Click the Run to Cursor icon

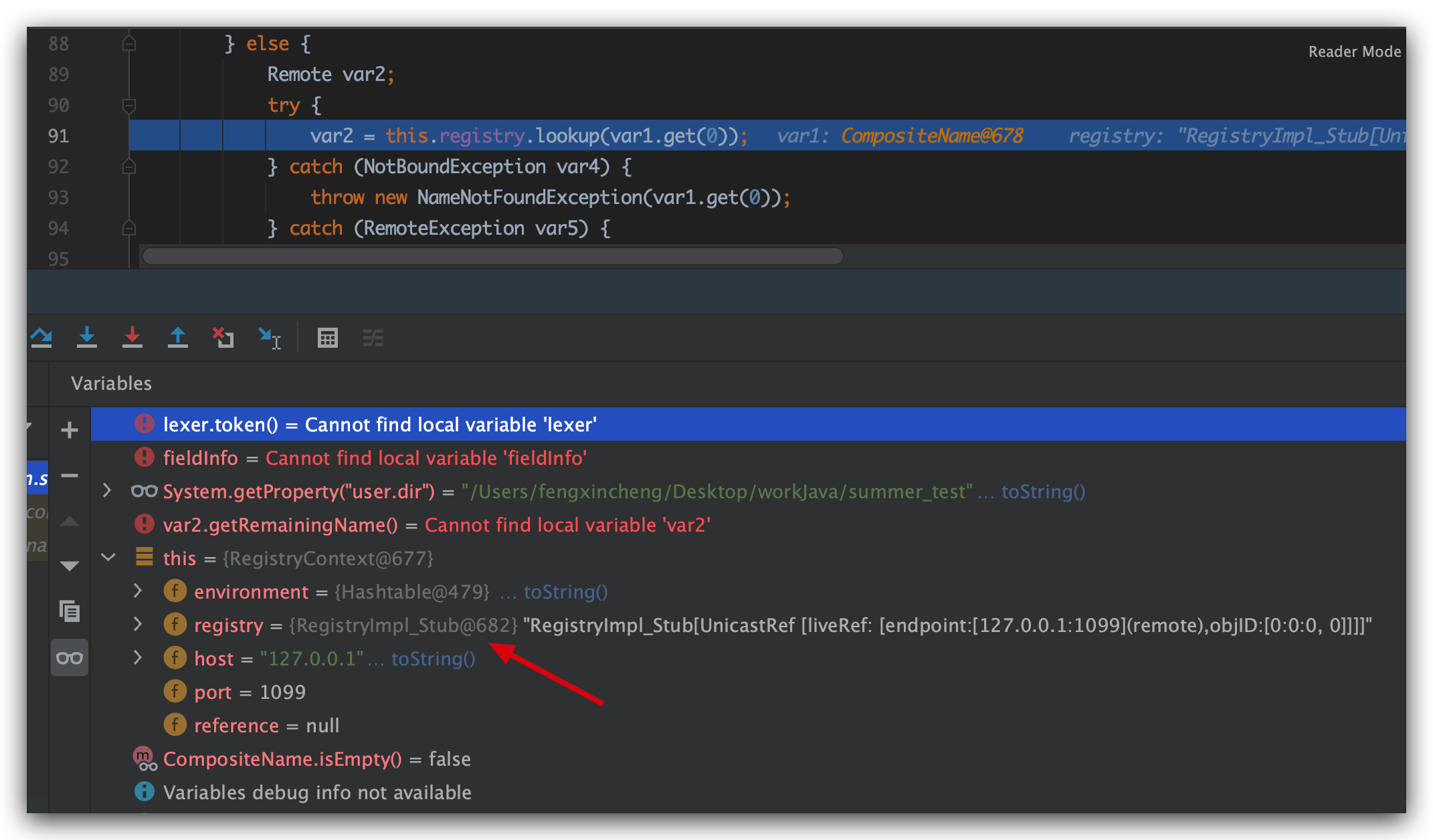pyautogui.click(x=269, y=338)
